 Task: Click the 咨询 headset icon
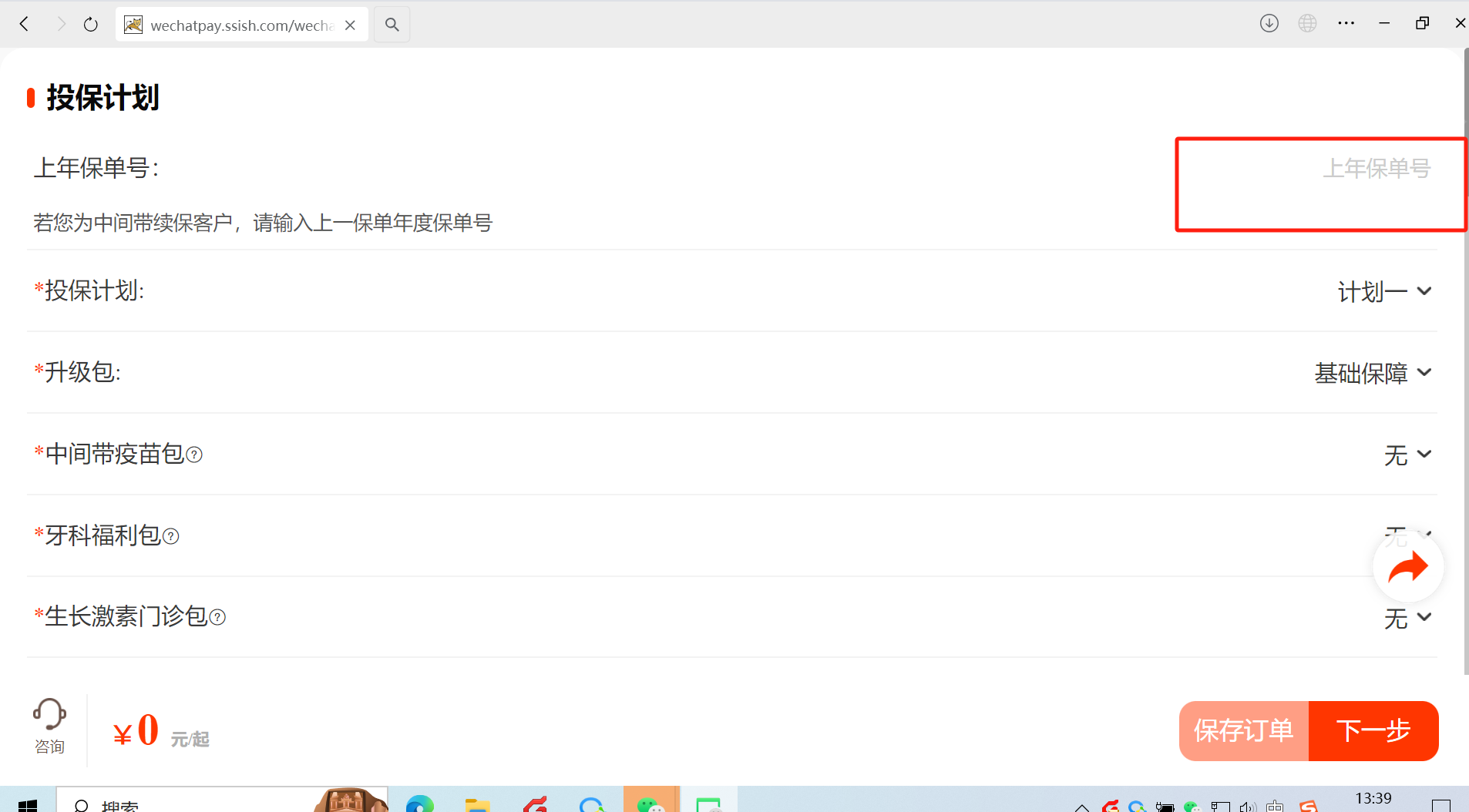click(49, 715)
